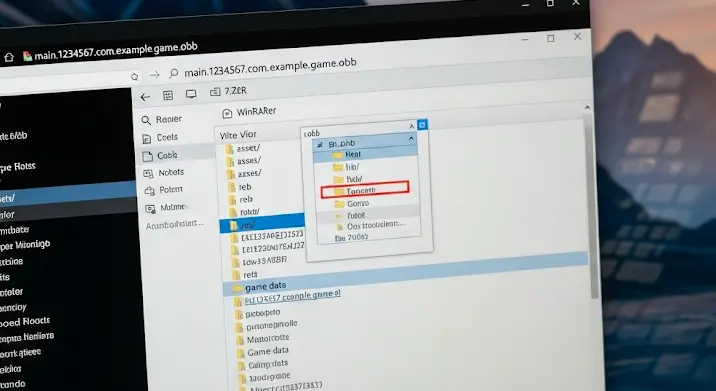Image resolution: width=716 pixels, height=391 pixels.
Task: Click the home icon in the dark title bar
Action: [x=9, y=58]
